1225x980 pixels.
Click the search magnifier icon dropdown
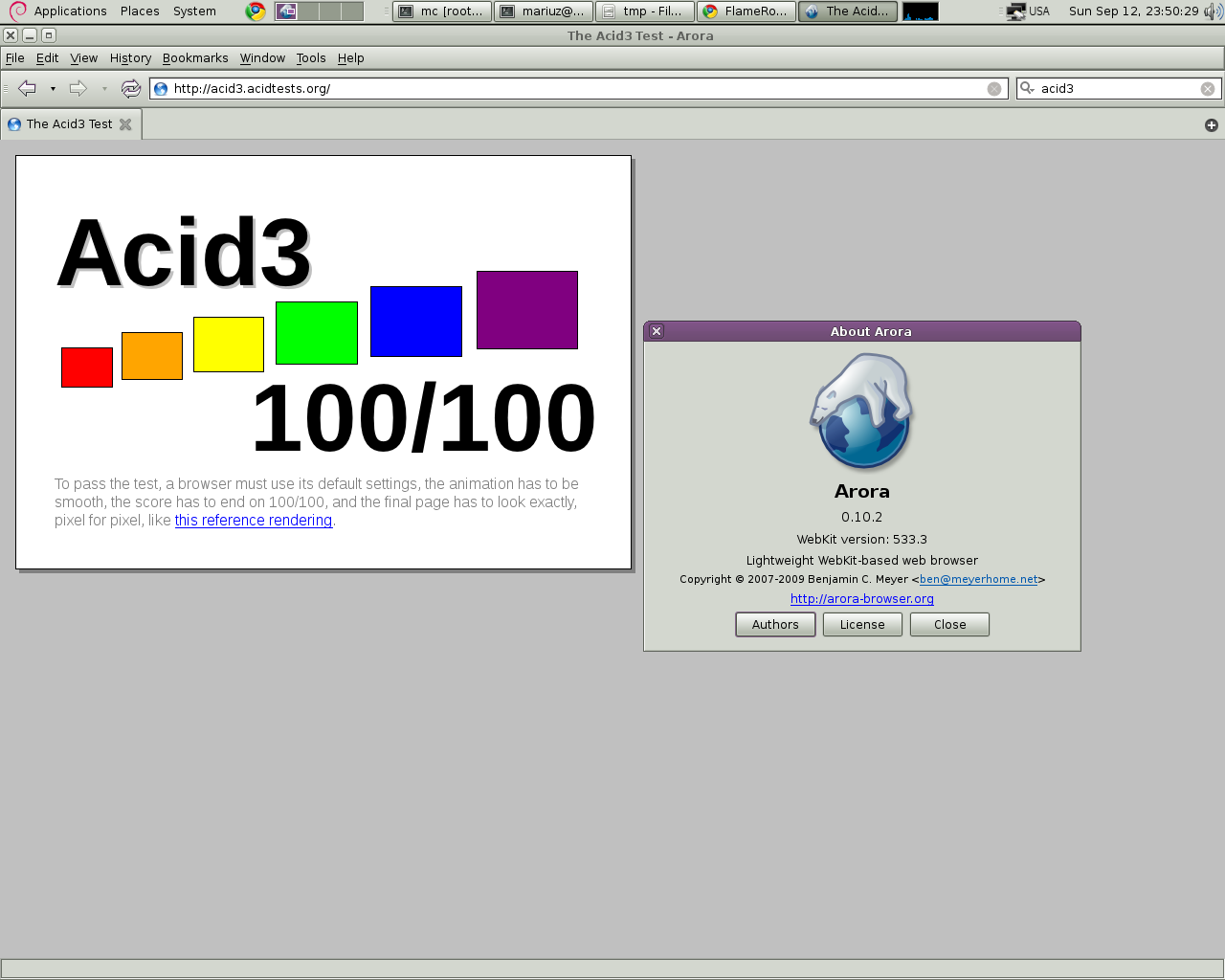1028,88
